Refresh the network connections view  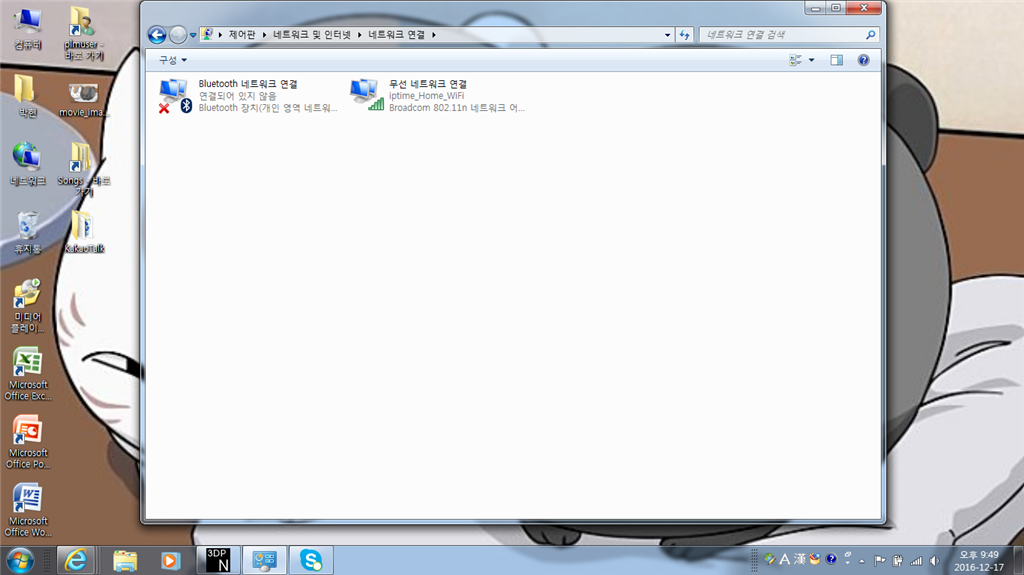684,35
